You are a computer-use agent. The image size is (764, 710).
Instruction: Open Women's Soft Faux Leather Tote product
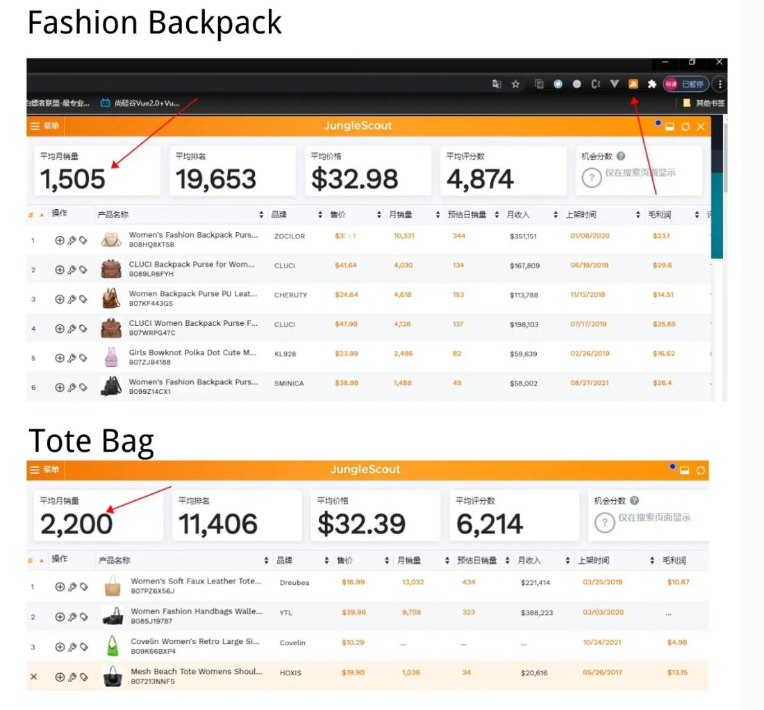[x=196, y=581]
